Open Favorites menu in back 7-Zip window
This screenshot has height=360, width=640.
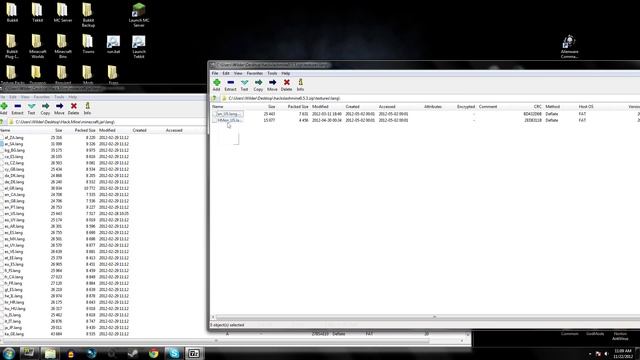(42, 97)
